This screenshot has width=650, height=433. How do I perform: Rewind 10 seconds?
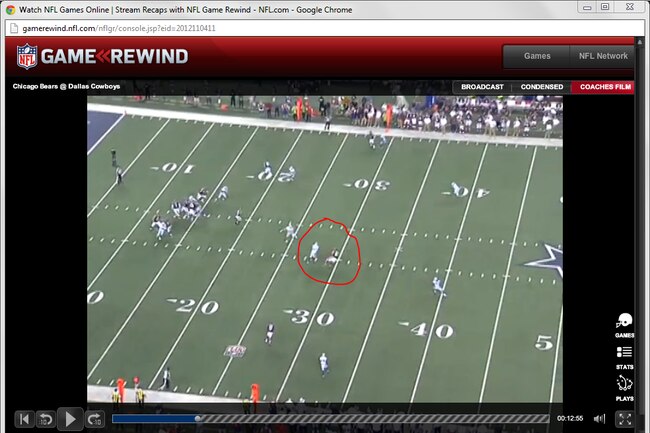[46, 420]
